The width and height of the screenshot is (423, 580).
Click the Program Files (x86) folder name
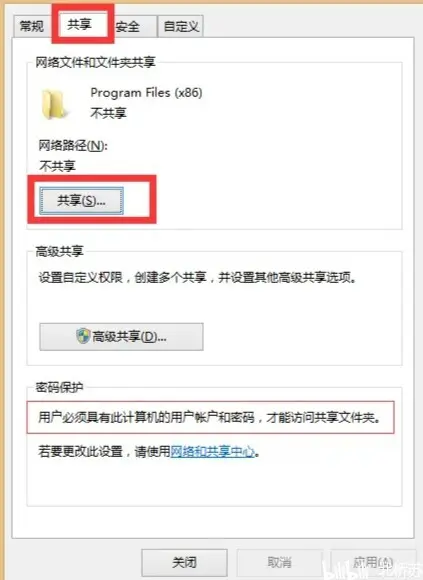[146, 92]
